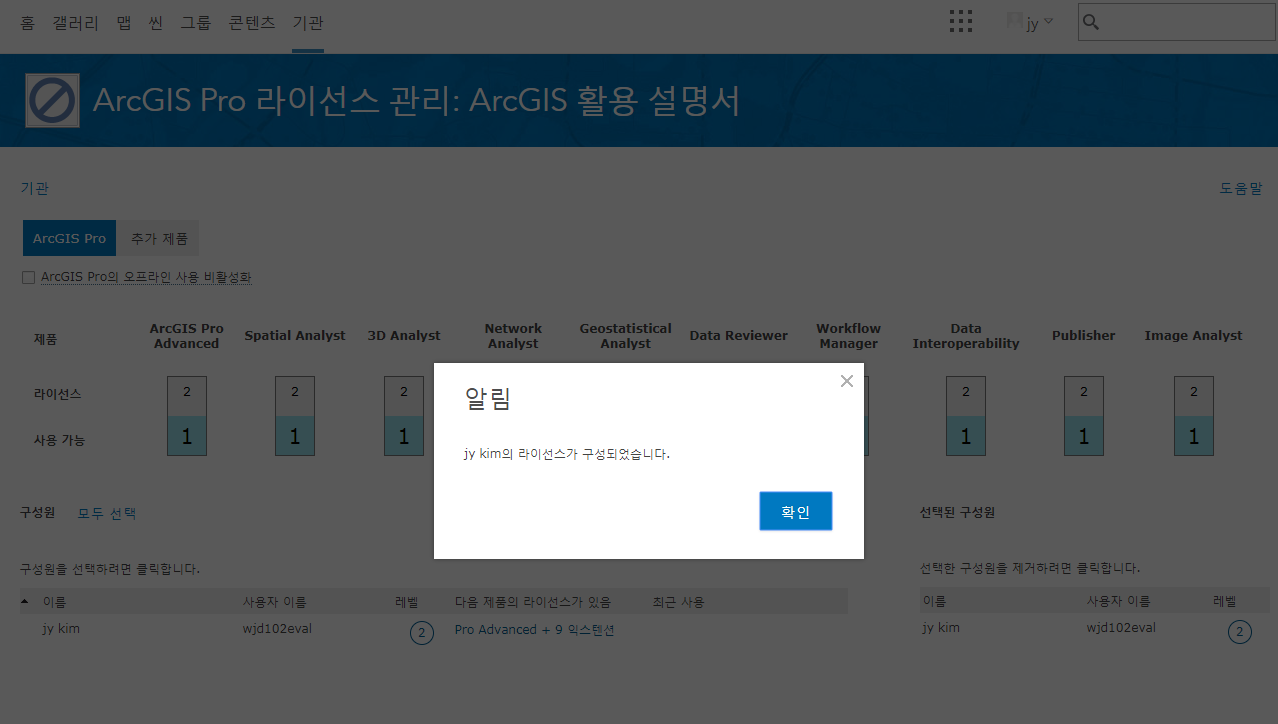
Task: Open 콘텐츠 in top navigation
Action: pyautogui.click(x=252, y=22)
